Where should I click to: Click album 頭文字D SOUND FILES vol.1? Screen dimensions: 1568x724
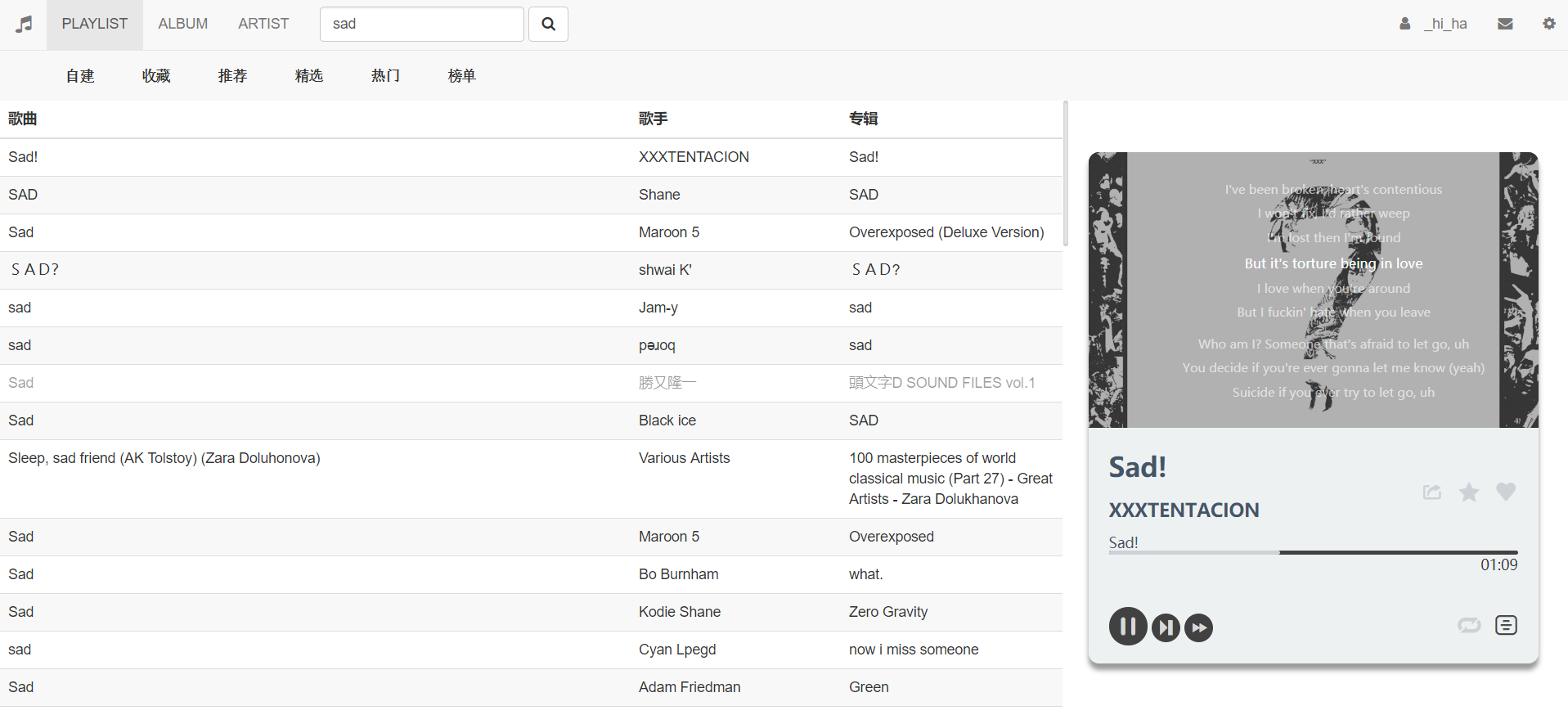(941, 383)
